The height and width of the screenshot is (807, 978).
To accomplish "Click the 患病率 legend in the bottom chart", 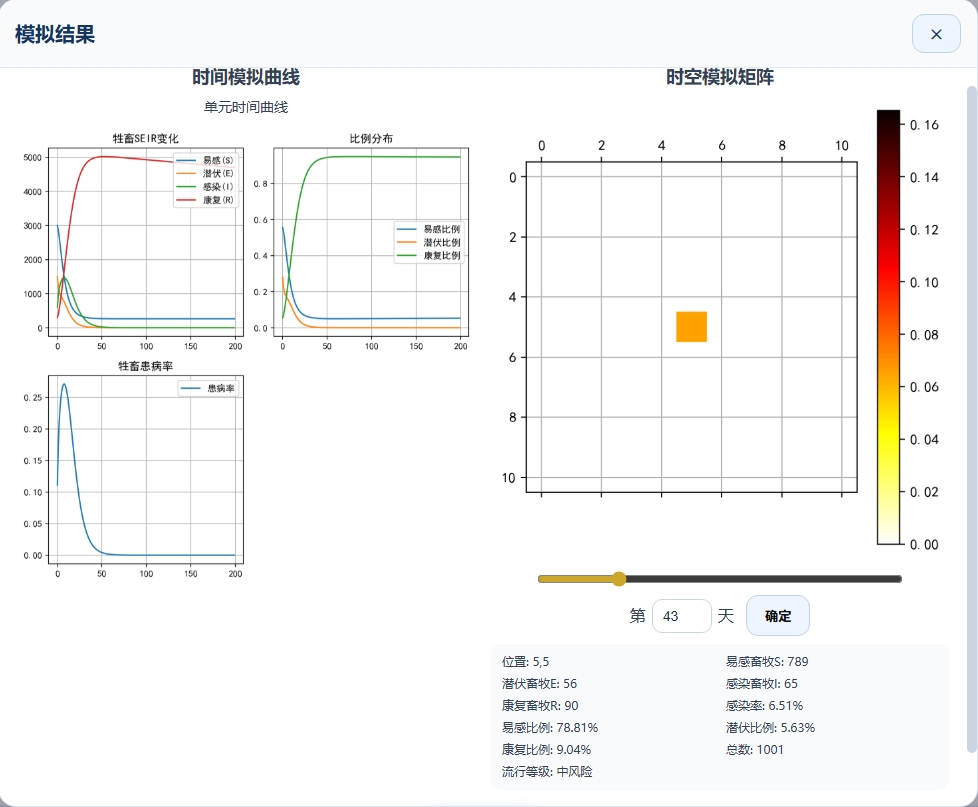I will click(213, 388).
